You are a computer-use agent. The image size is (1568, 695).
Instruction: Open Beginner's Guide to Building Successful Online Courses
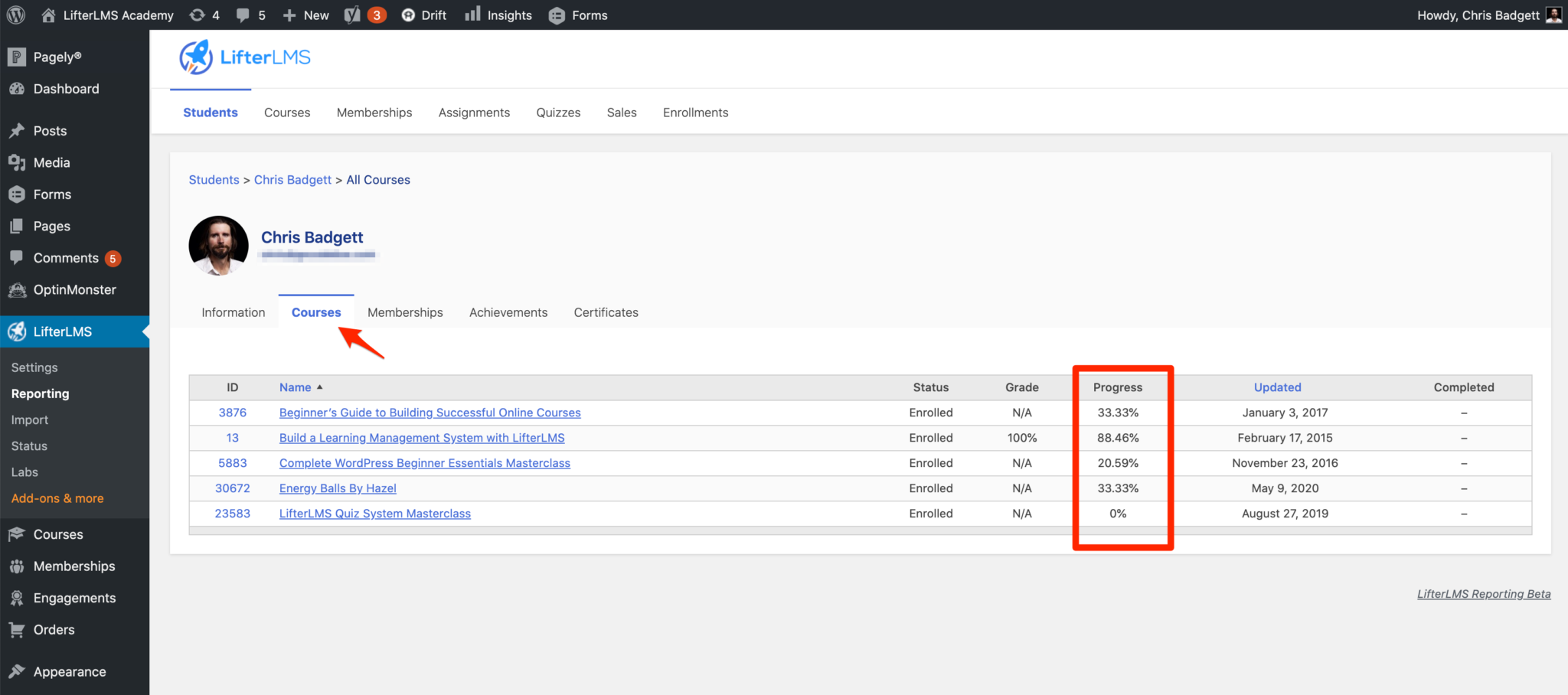430,413
